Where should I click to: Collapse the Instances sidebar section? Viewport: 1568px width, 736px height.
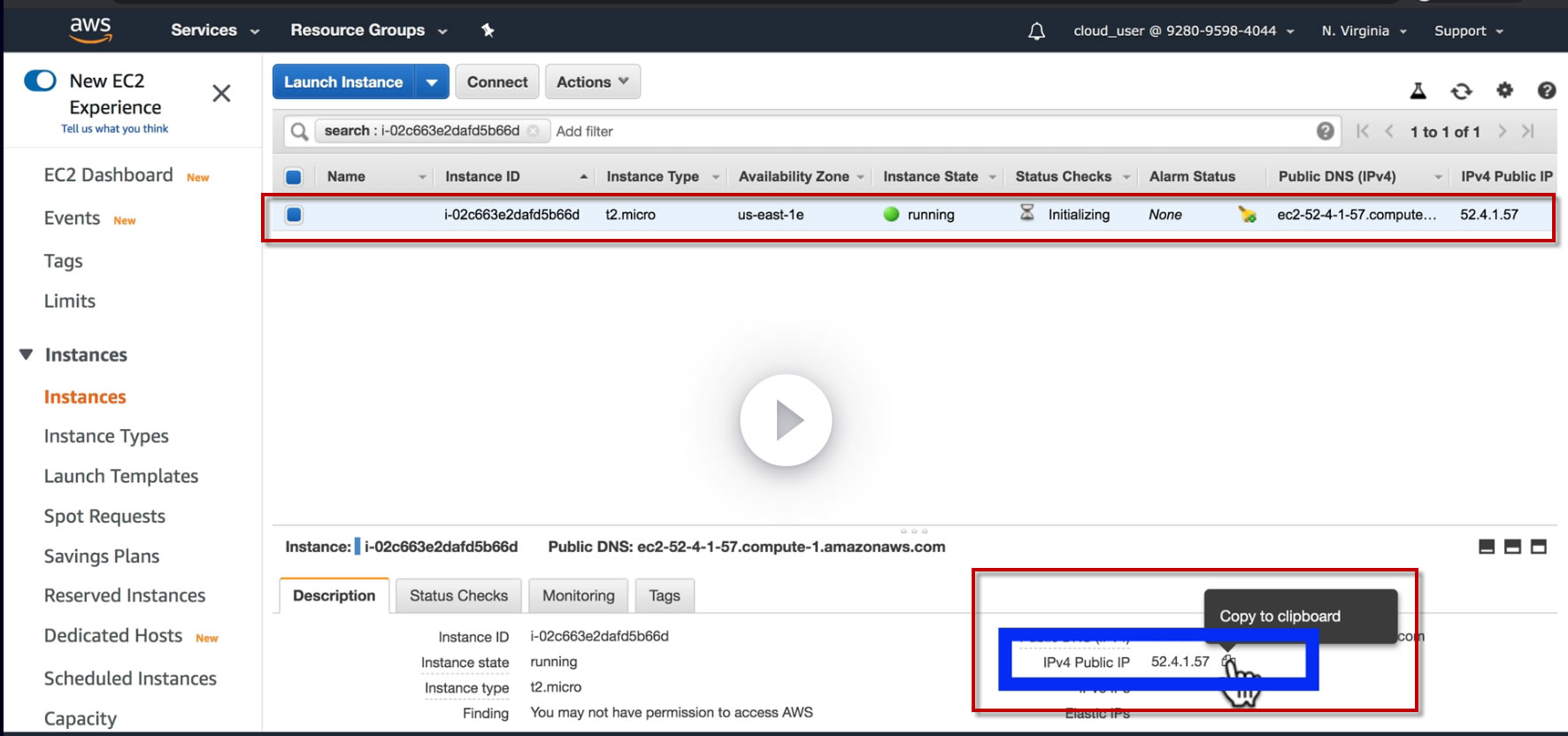tap(27, 355)
